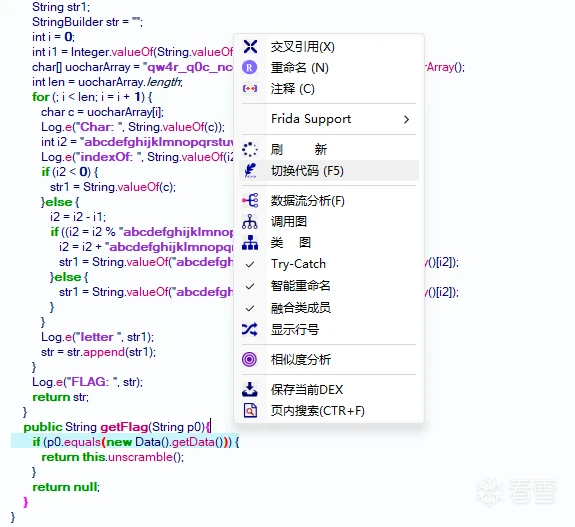Click the 'i2 = i2 - i1' statement
The height and width of the screenshot is (527, 575).
[x=78, y=217]
